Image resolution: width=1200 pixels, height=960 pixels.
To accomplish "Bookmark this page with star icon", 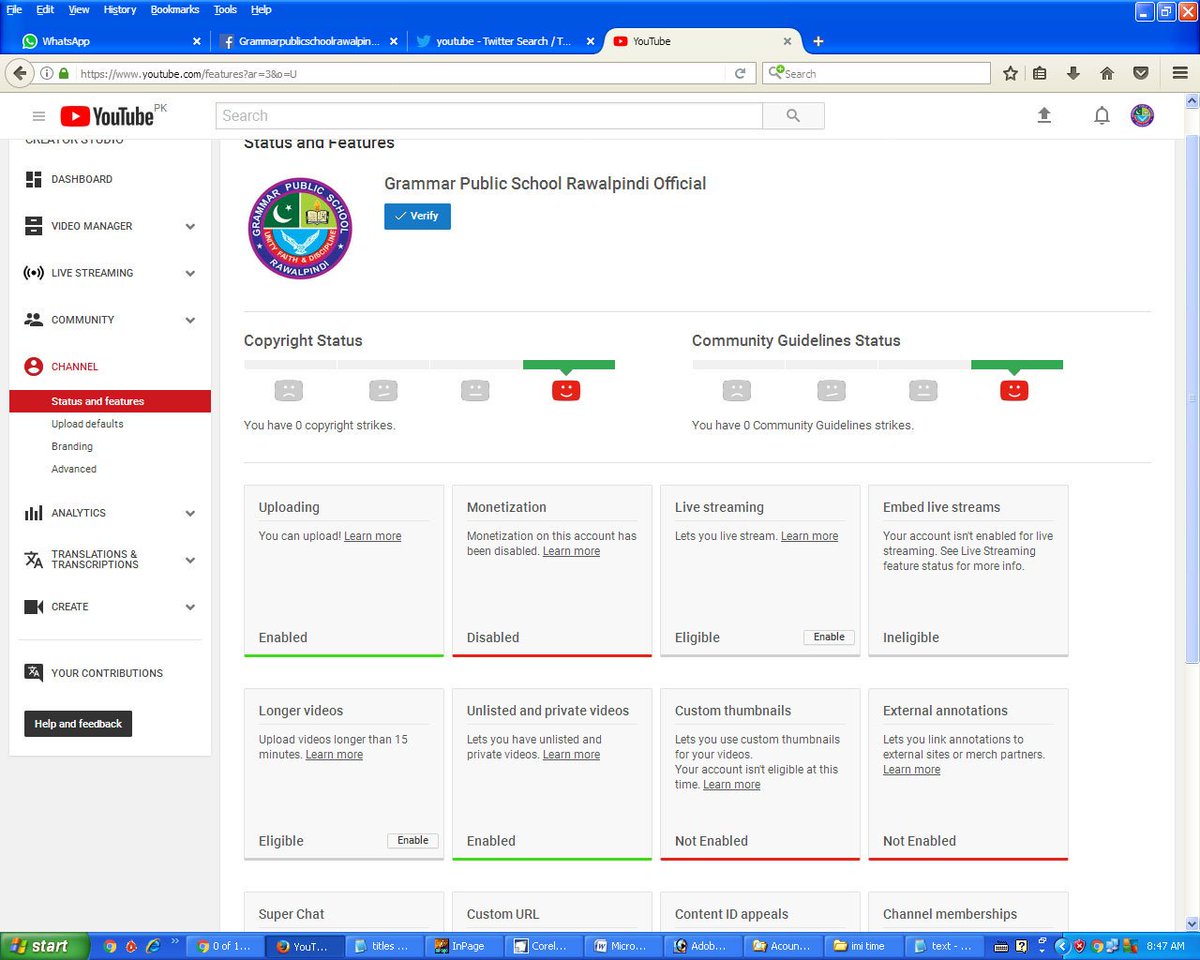I will point(1010,73).
